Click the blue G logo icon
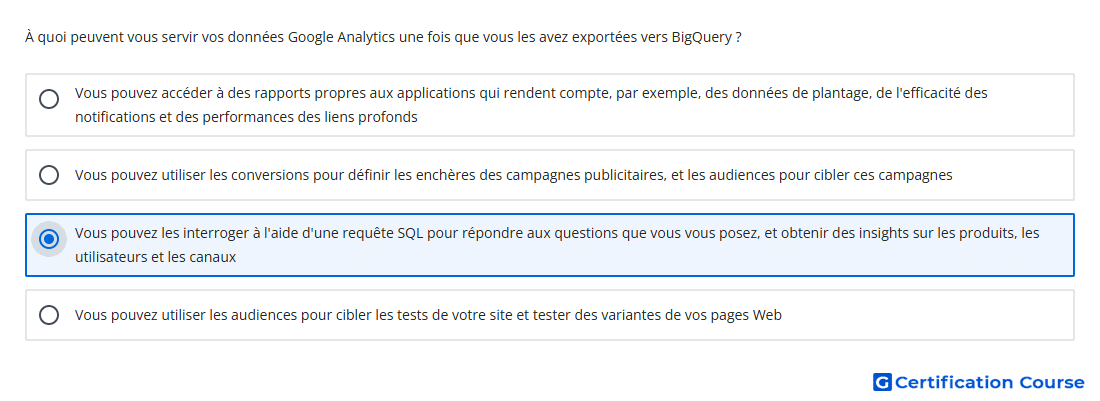The width and height of the screenshot is (1100, 401). click(882, 382)
